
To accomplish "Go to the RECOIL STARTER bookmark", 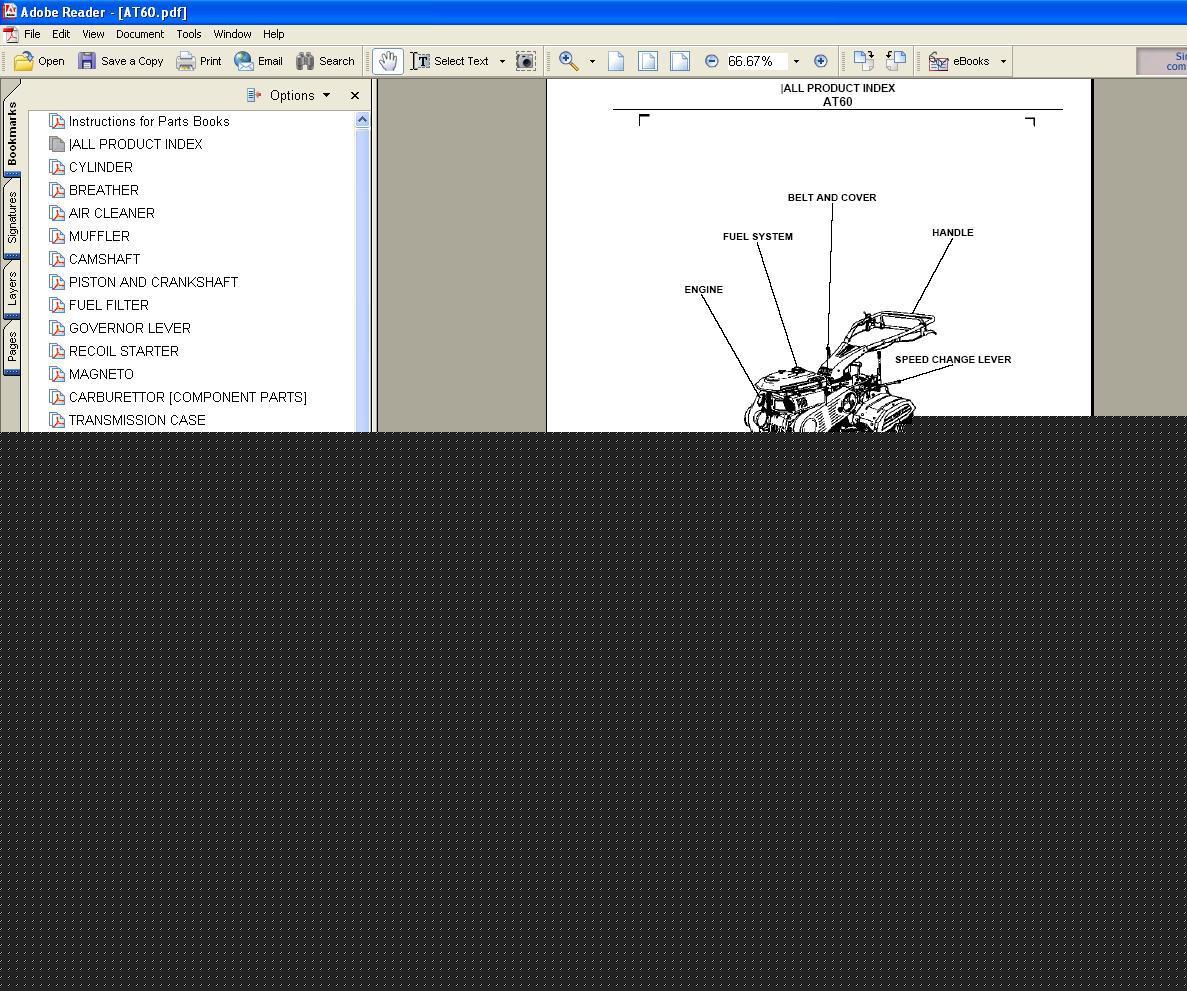I will click(x=123, y=351).
